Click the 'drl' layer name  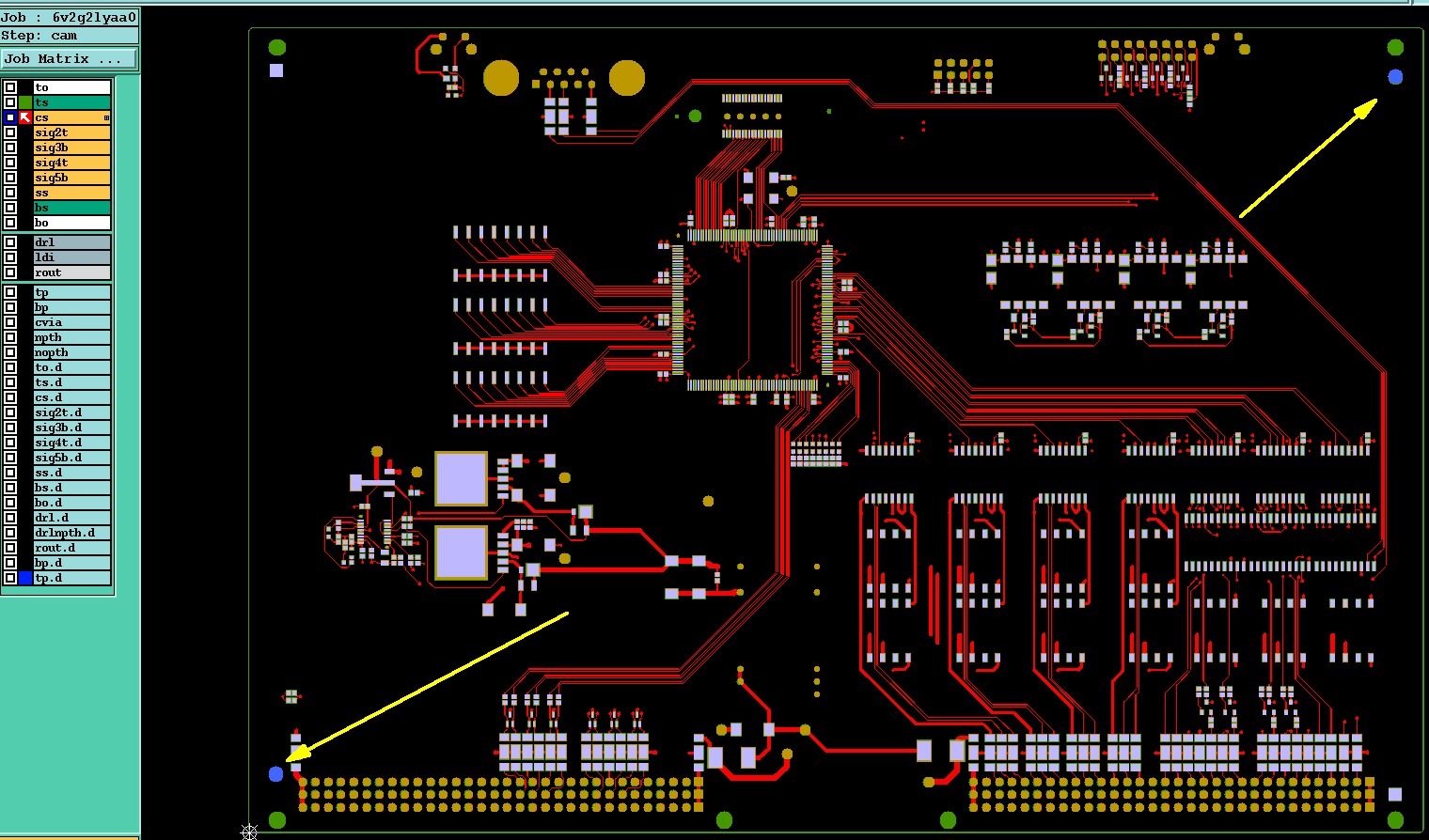72,242
